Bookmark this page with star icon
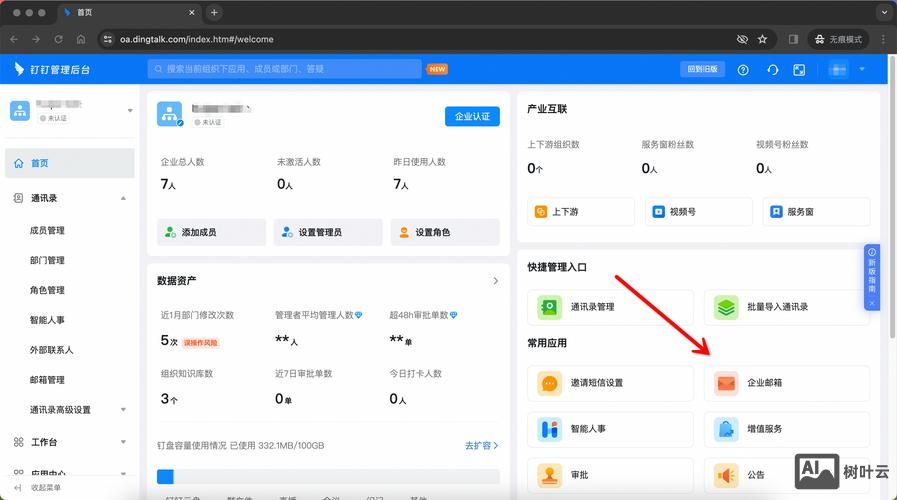The height and width of the screenshot is (500, 897). tap(763, 39)
